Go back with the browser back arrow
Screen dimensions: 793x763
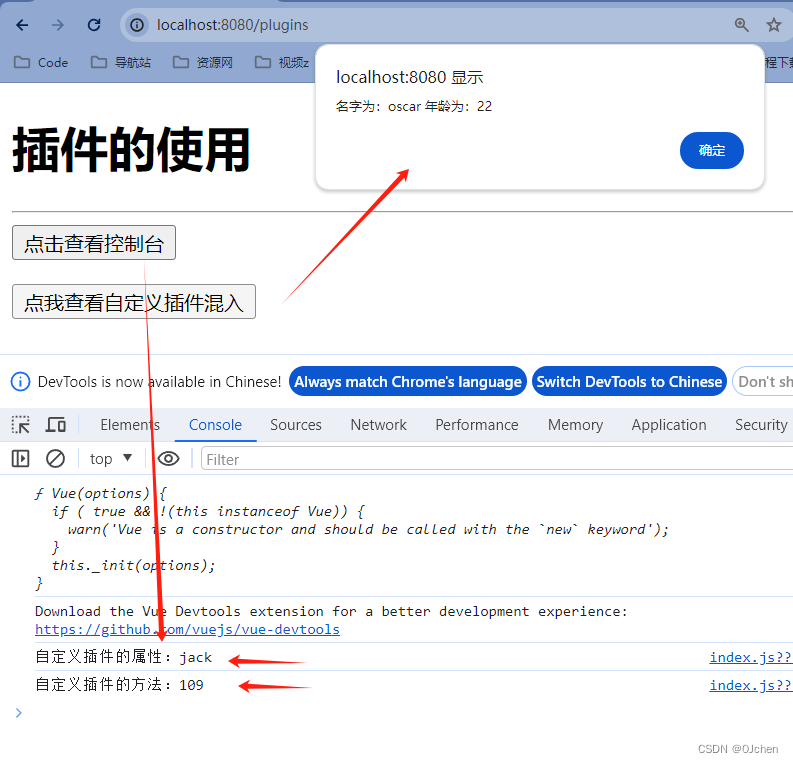point(22,25)
